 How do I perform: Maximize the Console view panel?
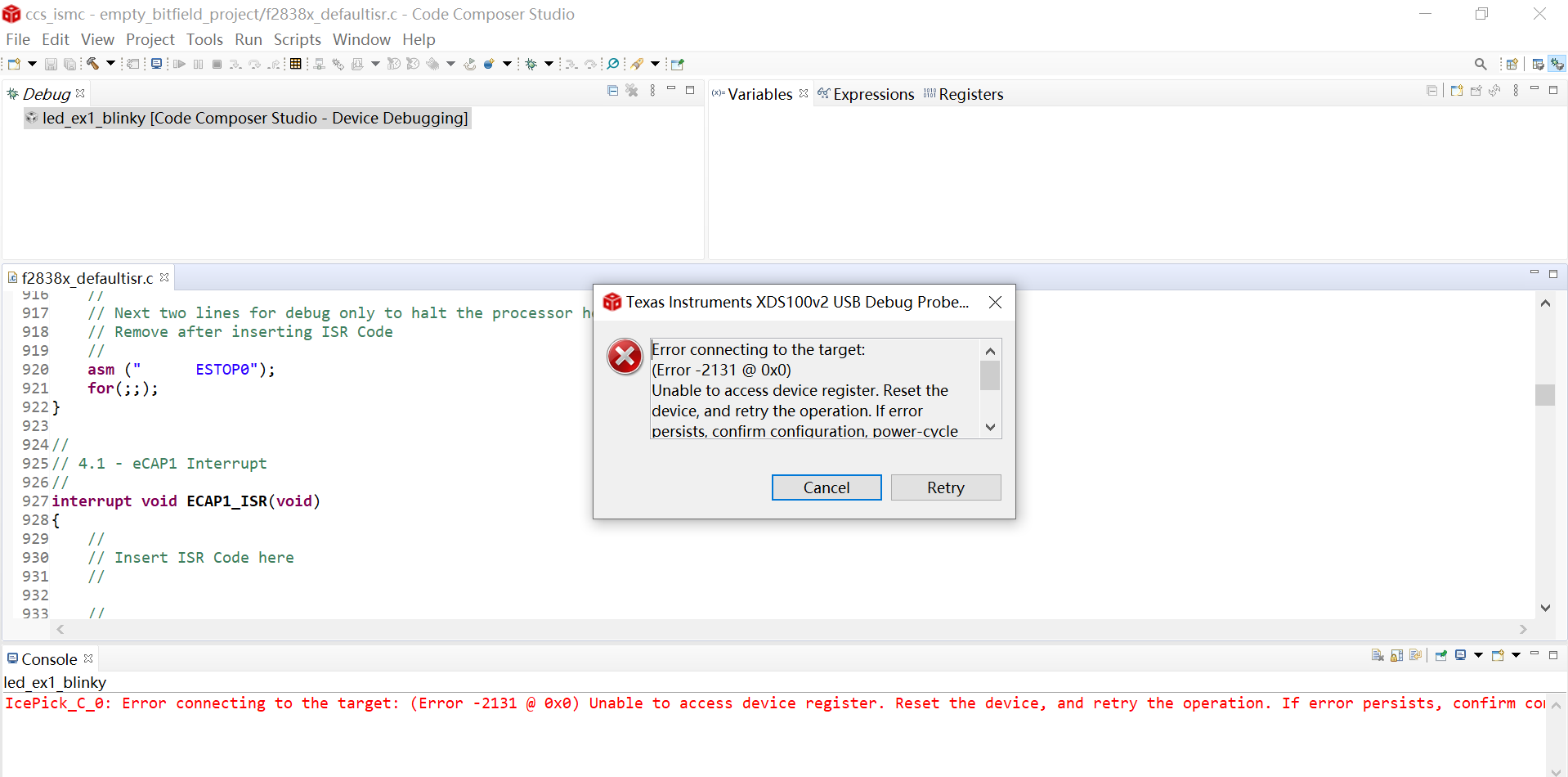1553,655
